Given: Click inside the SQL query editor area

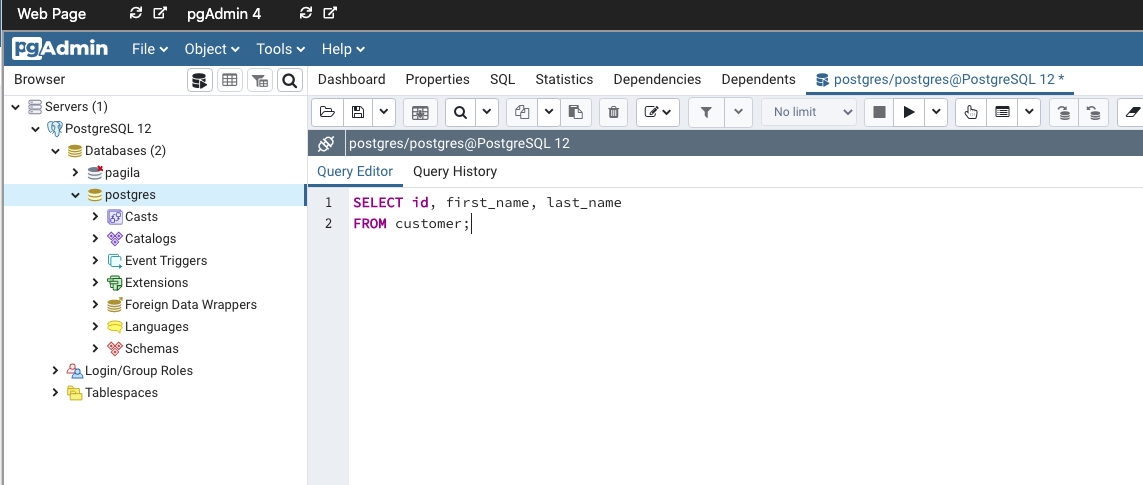Looking at the screenshot, I should 700,330.
